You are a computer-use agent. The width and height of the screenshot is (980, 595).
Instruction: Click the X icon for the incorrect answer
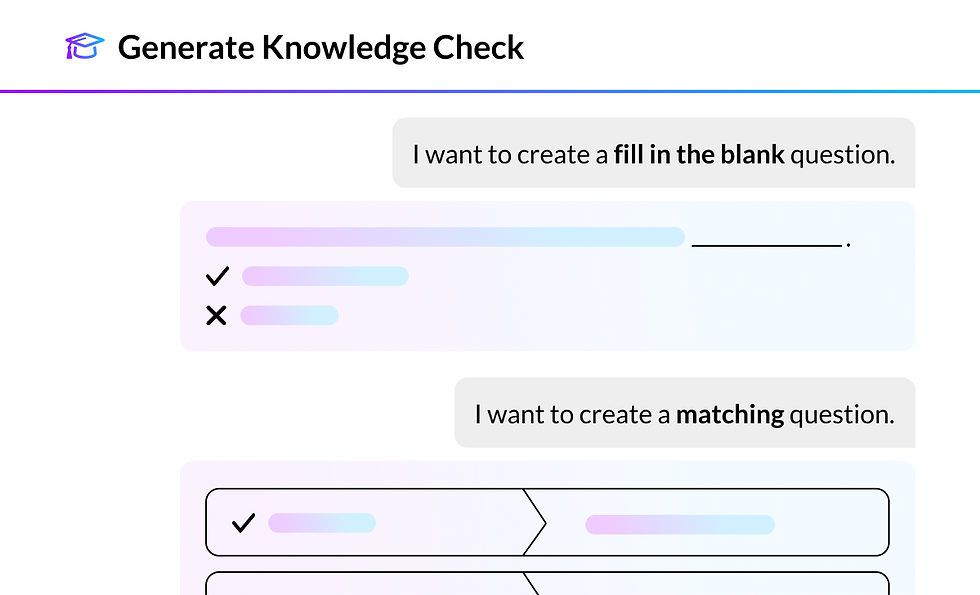pyautogui.click(x=216, y=316)
